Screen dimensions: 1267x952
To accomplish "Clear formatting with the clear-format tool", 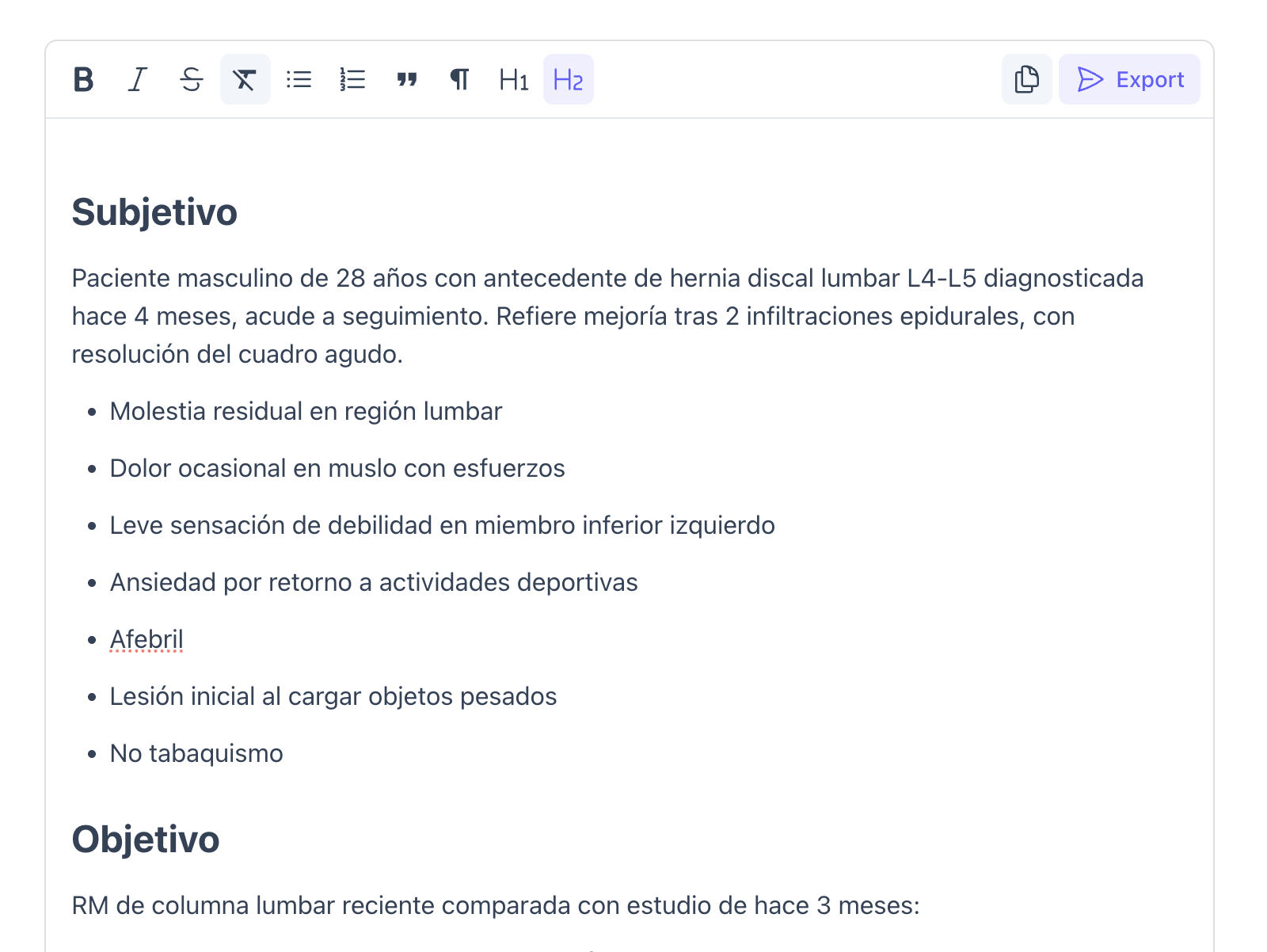I will pyautogui.click(x=245, y=78).
